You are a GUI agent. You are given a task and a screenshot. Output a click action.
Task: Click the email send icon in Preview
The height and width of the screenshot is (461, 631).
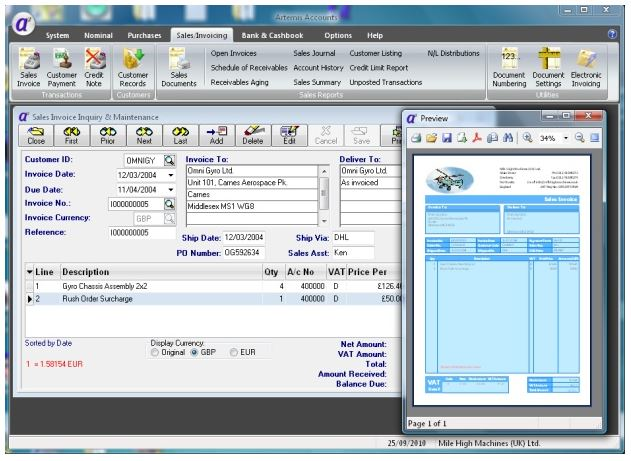click(x=493, y=138)
